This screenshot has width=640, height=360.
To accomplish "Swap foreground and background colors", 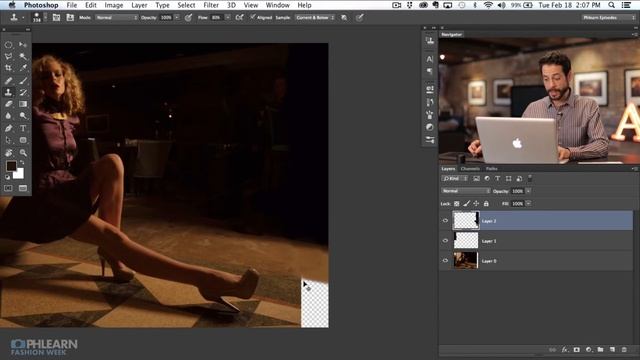I will tap(22, 162).
